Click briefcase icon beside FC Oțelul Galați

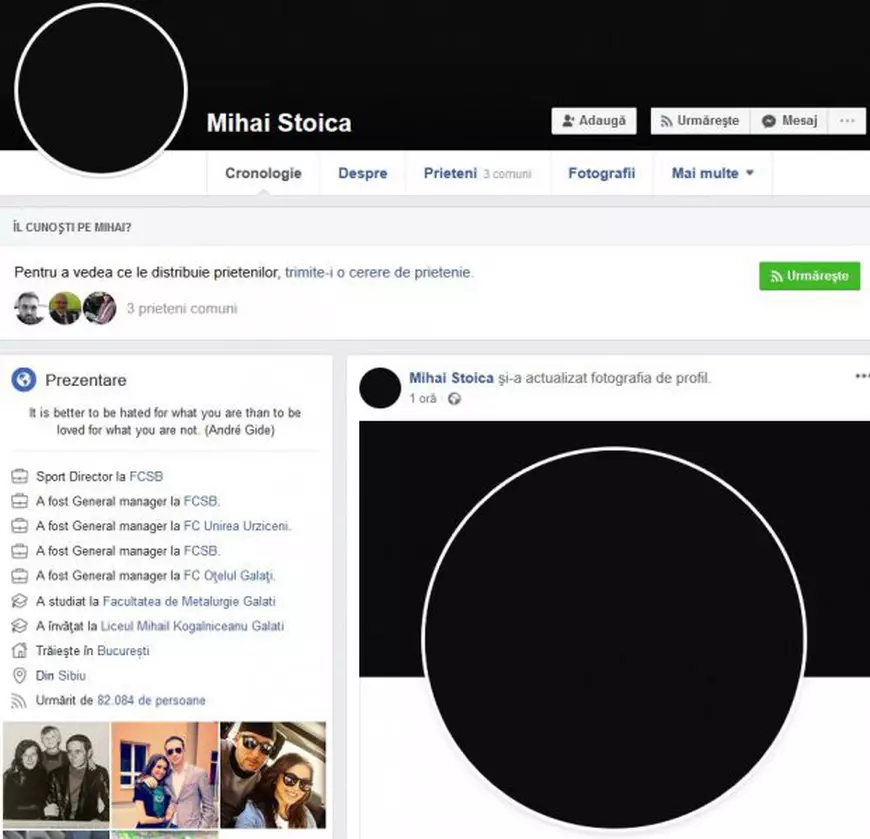point(19,576)
